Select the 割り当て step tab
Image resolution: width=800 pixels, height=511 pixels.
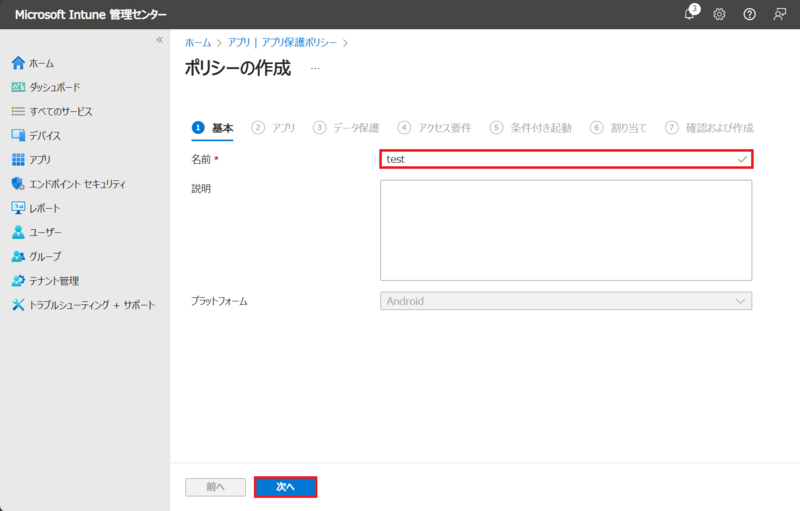(618, 127)
